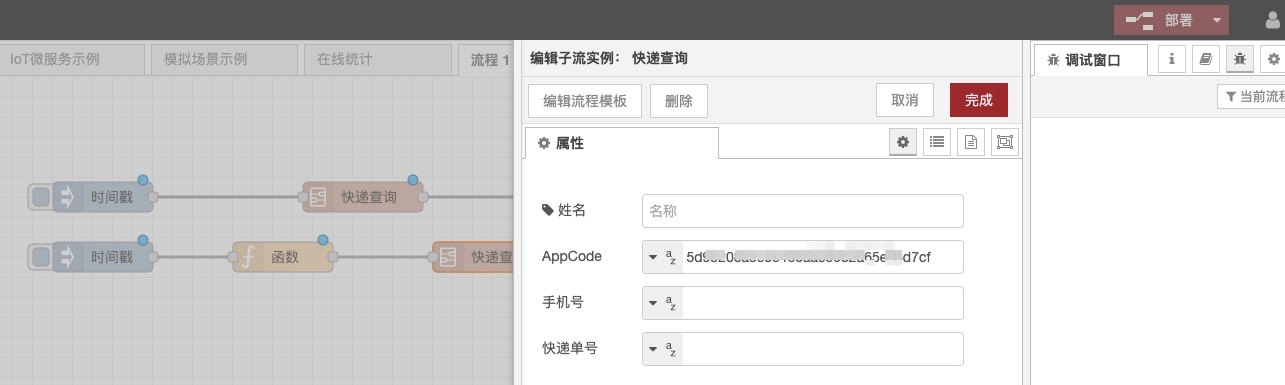Click the 删除 delete button
The height and width of the screenshot is (385, 1285).
click(679, 100)
